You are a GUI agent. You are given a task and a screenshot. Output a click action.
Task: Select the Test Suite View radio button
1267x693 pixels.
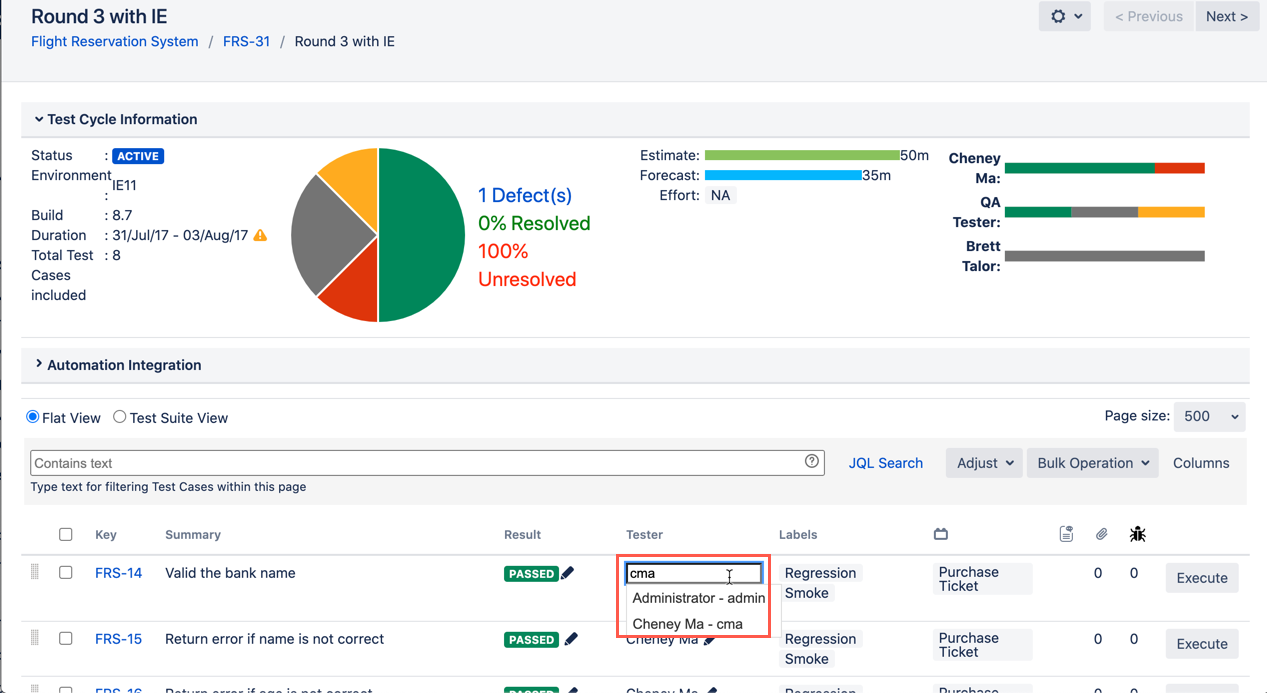(x=120, y=417)
